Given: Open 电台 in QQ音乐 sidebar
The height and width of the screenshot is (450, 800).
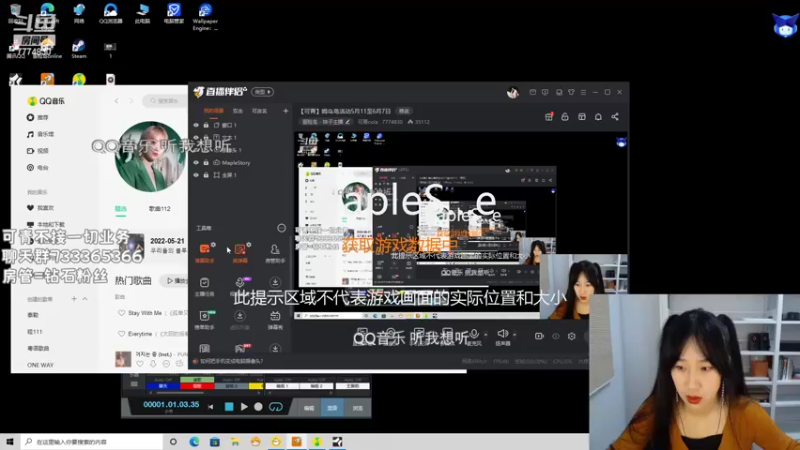Looking at the screenshot, I should coord(37,167).
